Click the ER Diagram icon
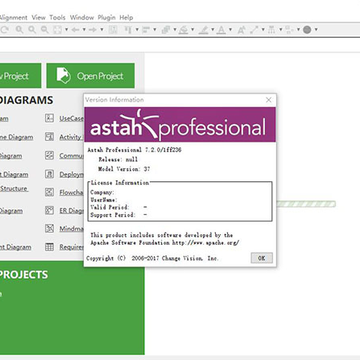Screen dimensions: 360x360 [50, 211]
